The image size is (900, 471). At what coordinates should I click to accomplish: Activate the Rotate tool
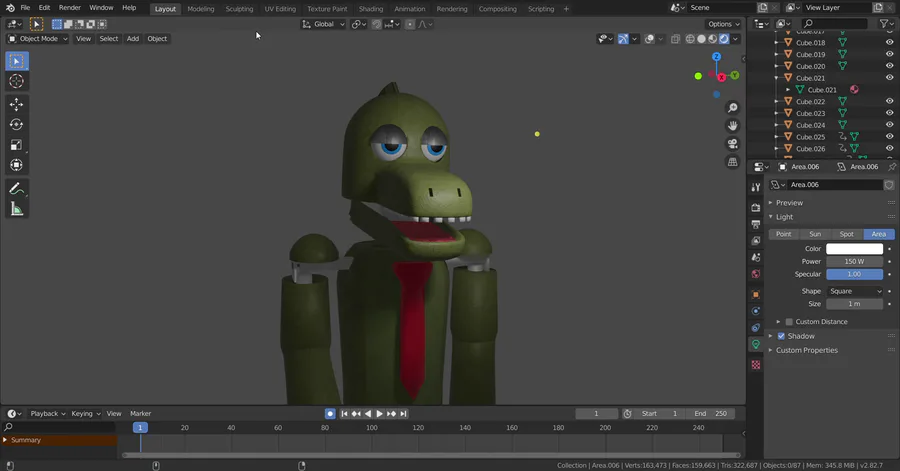click(16, 125)
